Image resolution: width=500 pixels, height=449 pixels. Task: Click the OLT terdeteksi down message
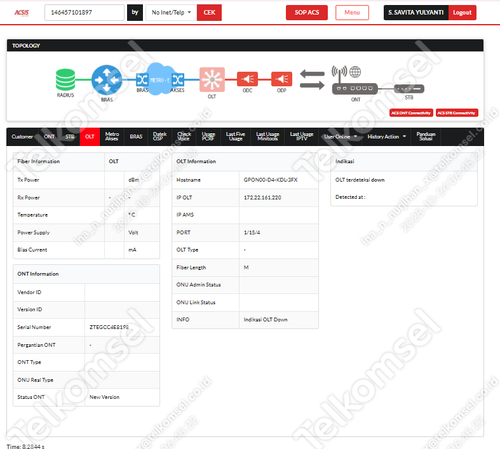[x=360, y=180]
